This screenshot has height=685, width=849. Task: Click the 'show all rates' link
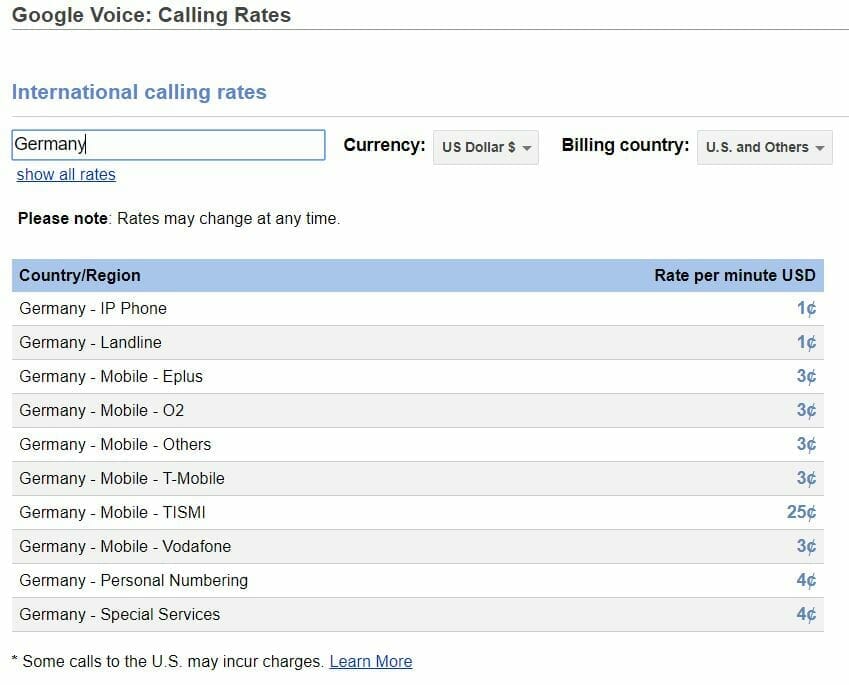66,174
